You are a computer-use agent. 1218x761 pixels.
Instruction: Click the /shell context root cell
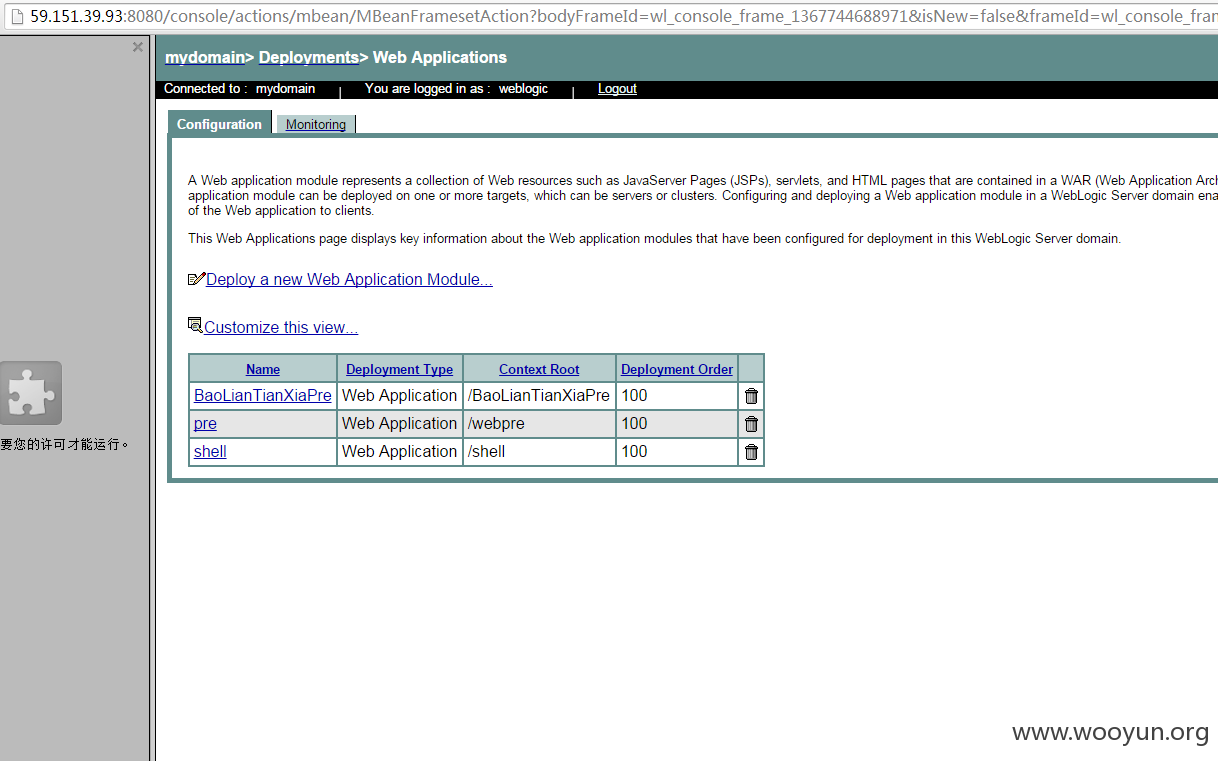pyautogui.click(x=539, y=452)
